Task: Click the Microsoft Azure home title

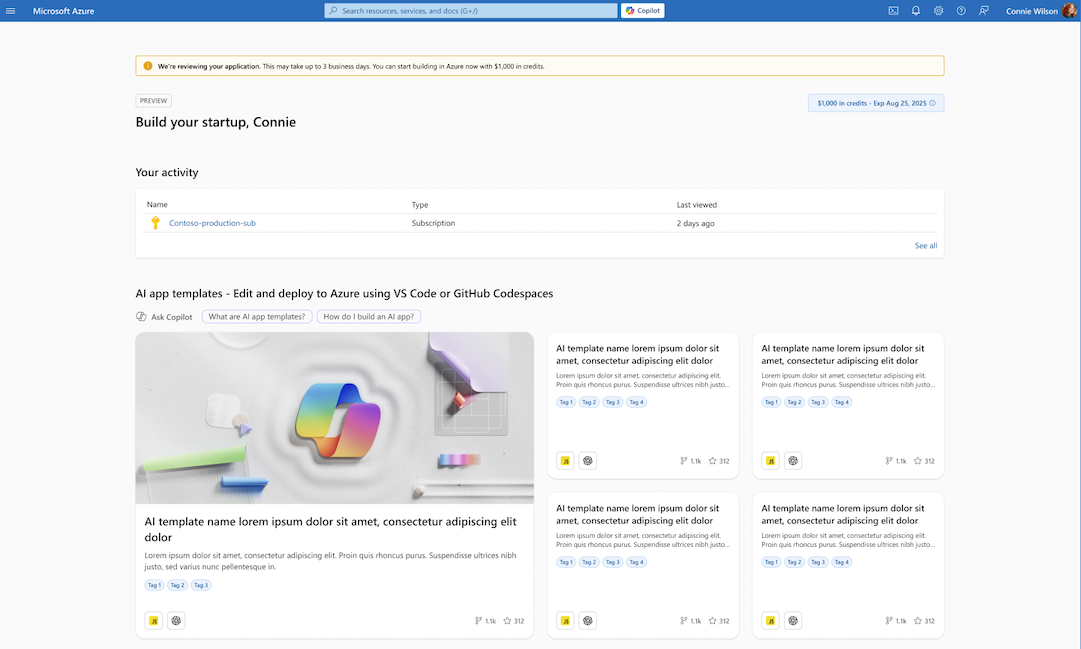Action: (63, 11)
